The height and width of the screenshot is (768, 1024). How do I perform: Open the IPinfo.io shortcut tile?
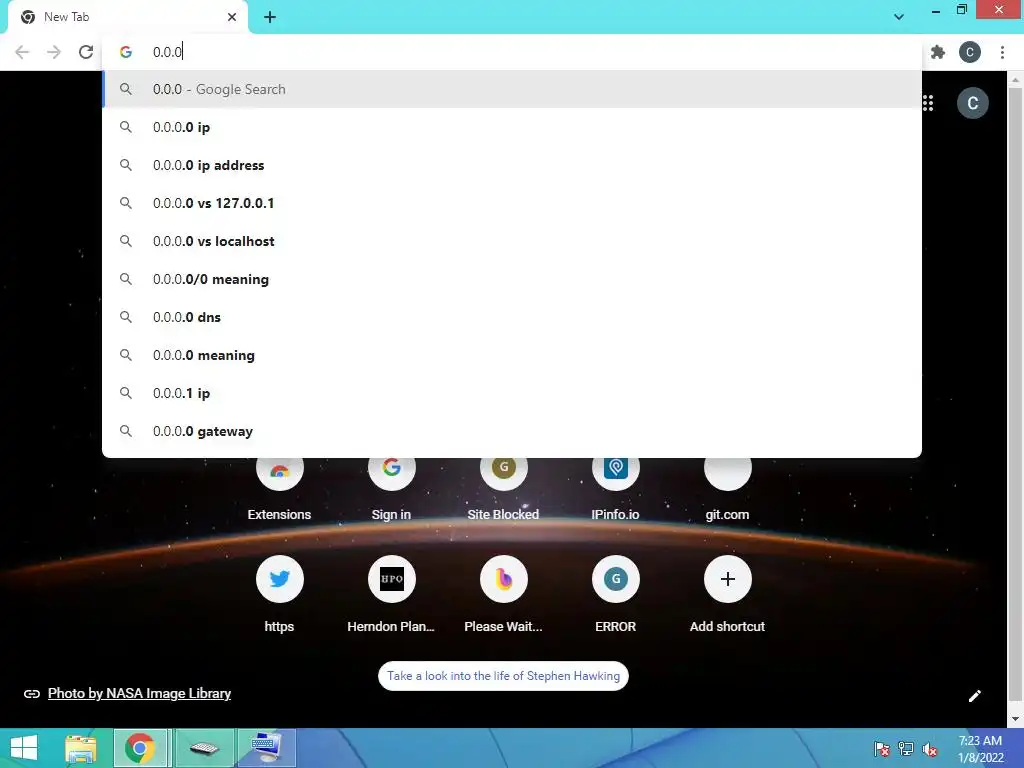(x=615, y=490)
